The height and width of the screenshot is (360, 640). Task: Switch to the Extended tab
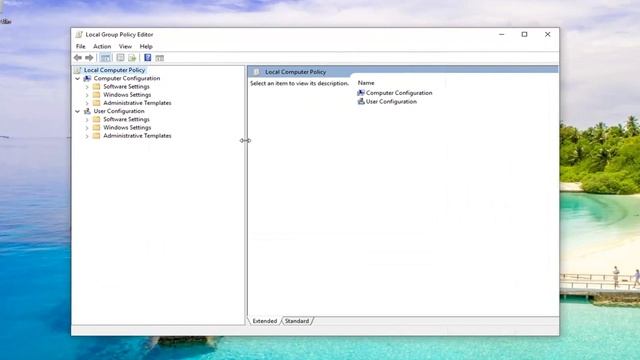[x=264, y=321]
